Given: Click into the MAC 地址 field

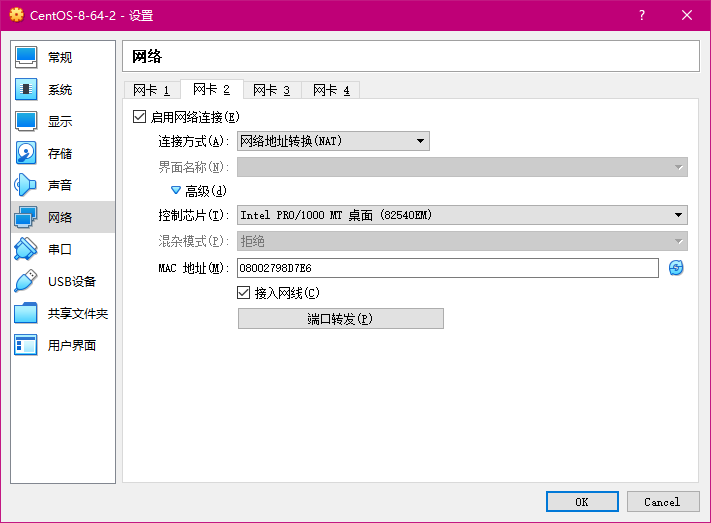Looking at the screenshot, I should pyautogui.click(x=448, y=268).
